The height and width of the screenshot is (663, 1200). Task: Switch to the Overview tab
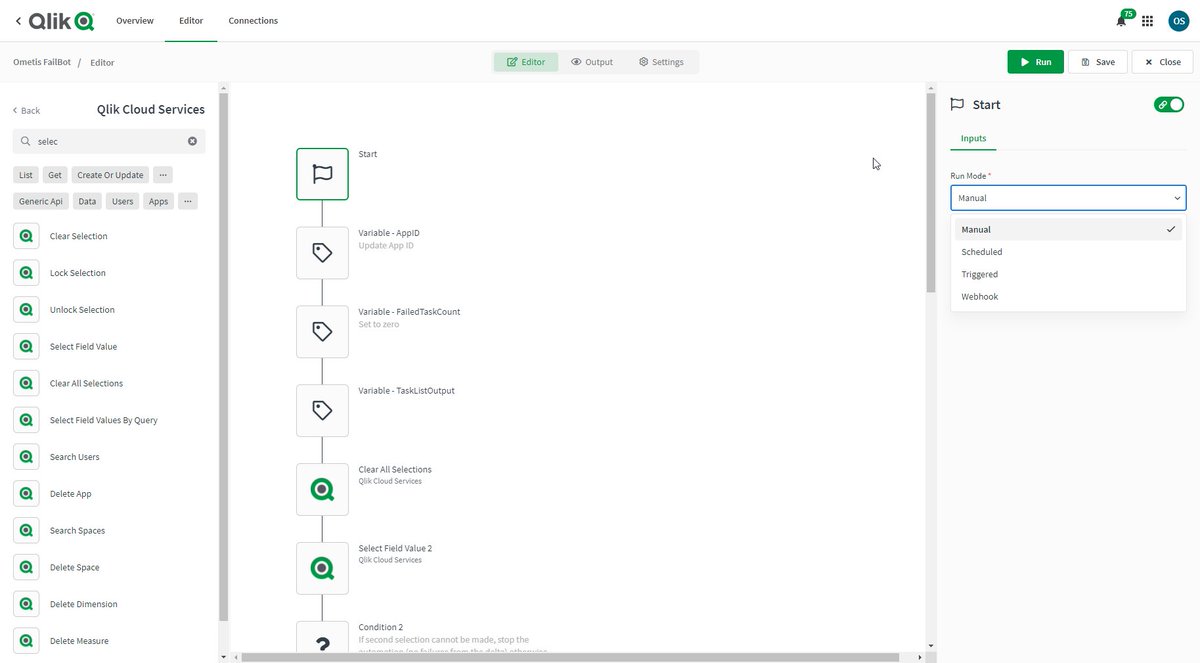(x=135, y=21)
